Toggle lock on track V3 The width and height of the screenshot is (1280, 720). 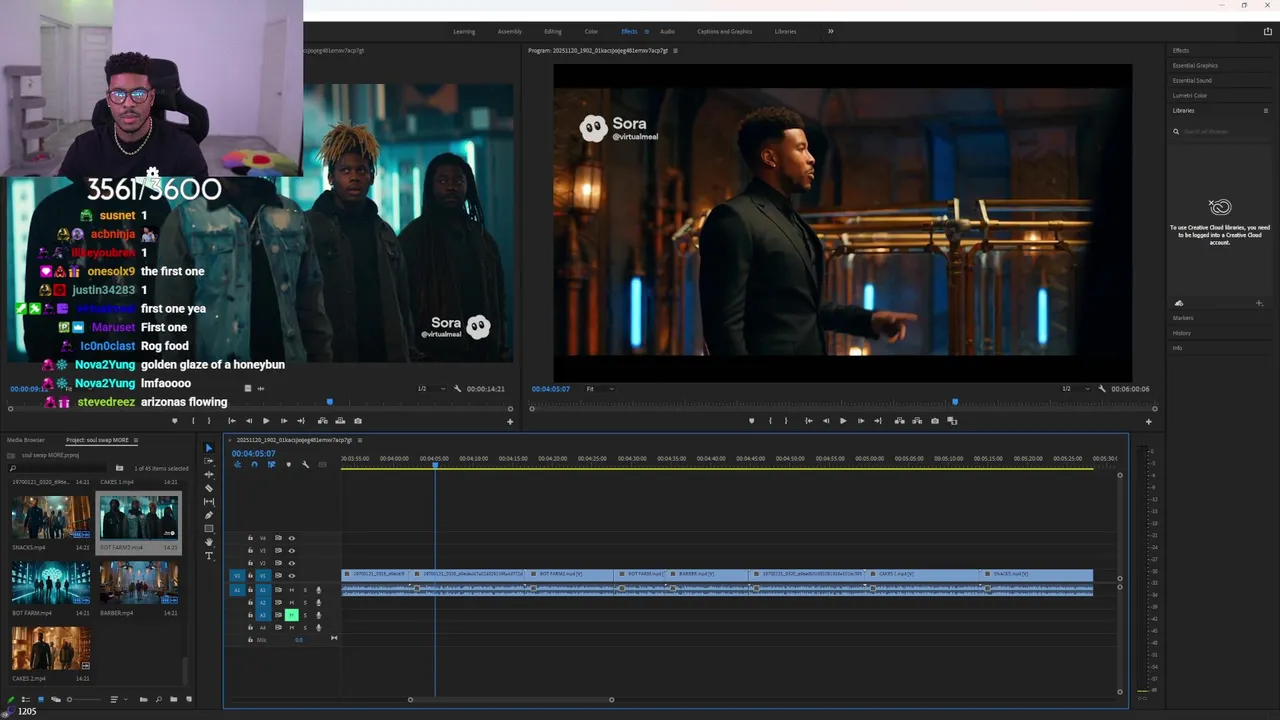click(250, 550)
